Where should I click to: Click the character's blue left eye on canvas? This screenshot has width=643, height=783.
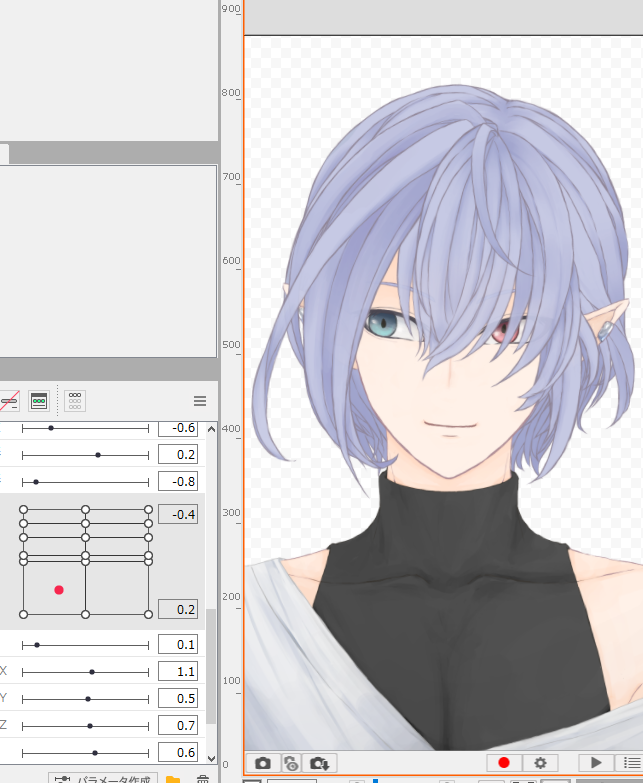383,324
